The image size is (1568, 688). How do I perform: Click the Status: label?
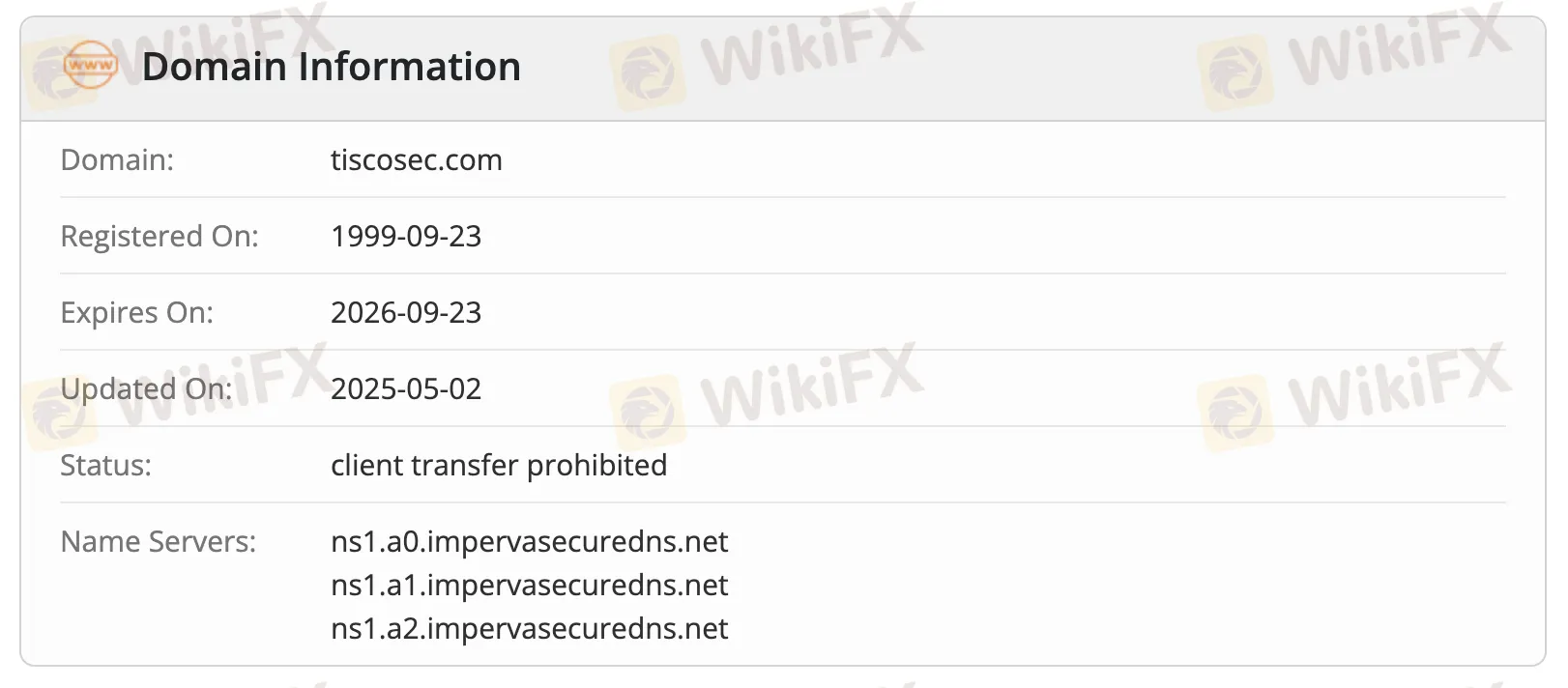pos(105,465)
